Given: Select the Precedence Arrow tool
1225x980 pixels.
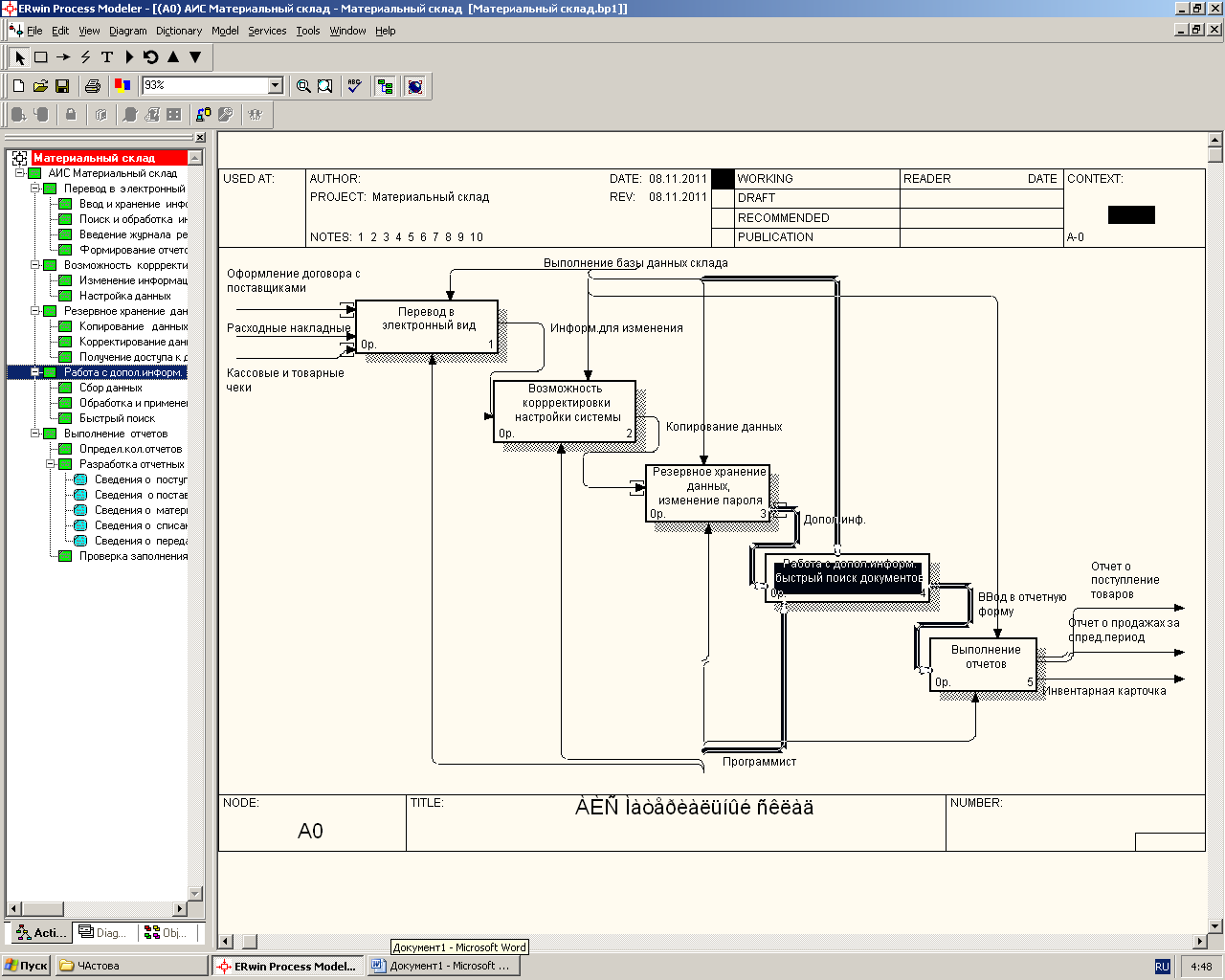Looking at the screenshot, I should (63, 57).
